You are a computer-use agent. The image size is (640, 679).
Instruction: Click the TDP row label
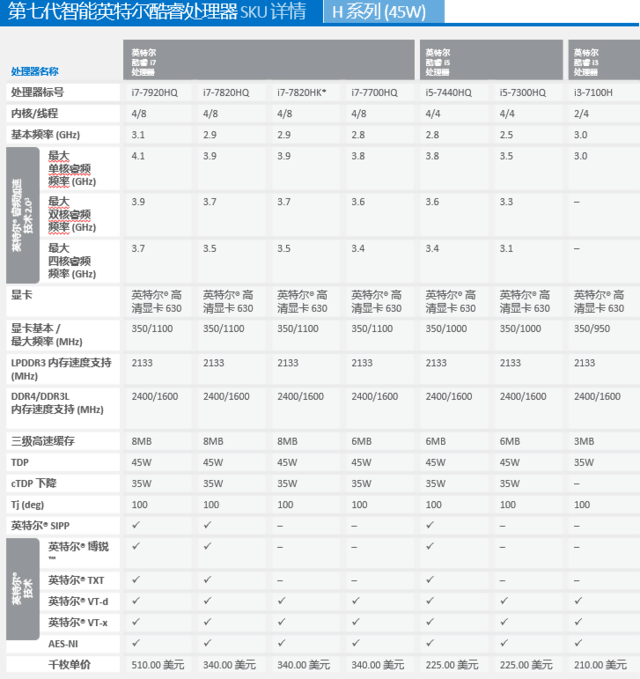pos(20,462)
